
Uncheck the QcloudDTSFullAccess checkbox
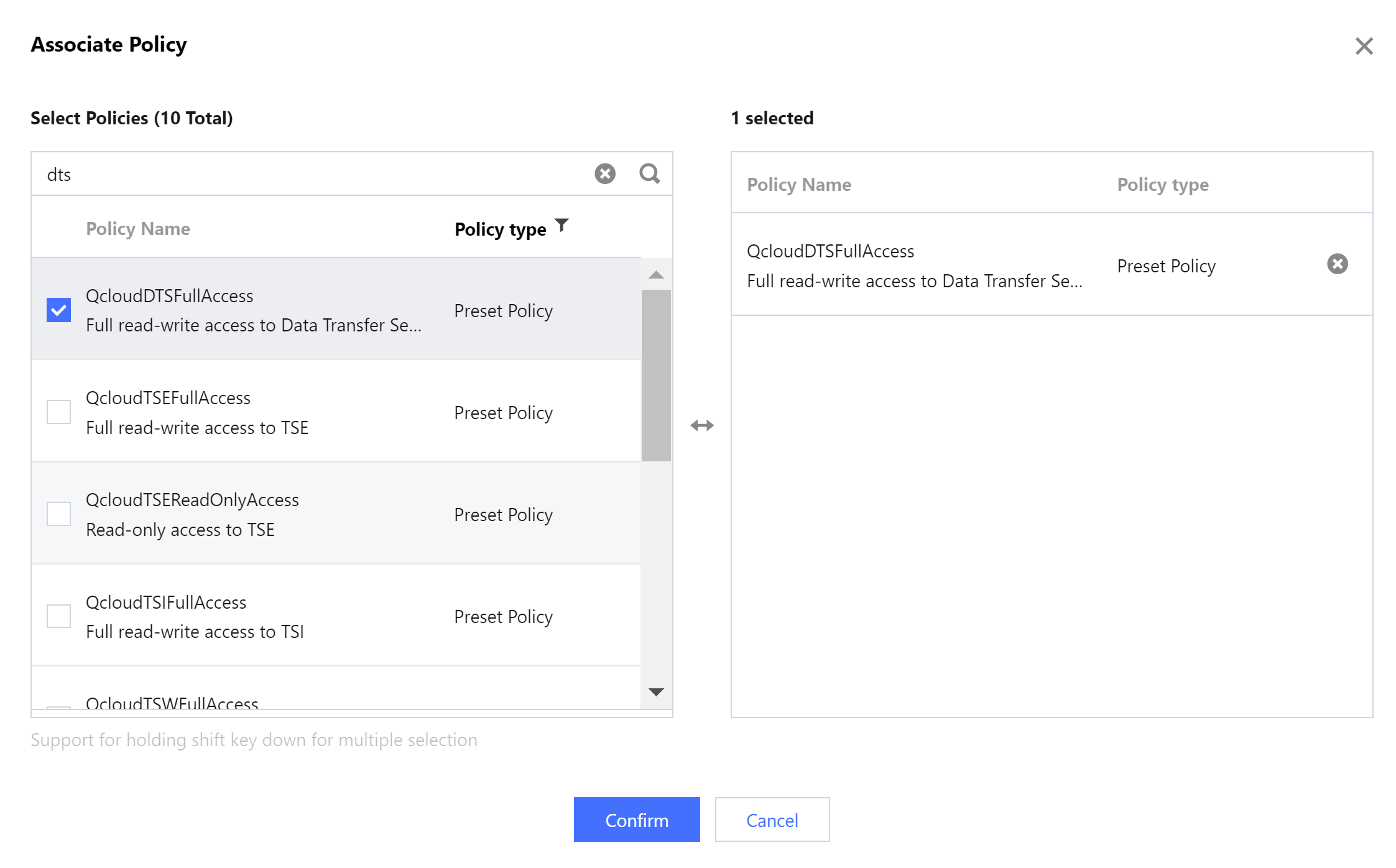pyautogui.click(x=59, y=310)
